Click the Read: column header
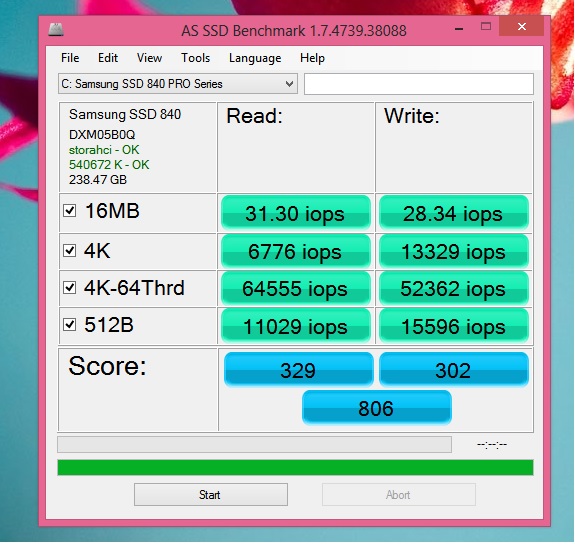This screenshot has height=546, width=575. point(254,116)
